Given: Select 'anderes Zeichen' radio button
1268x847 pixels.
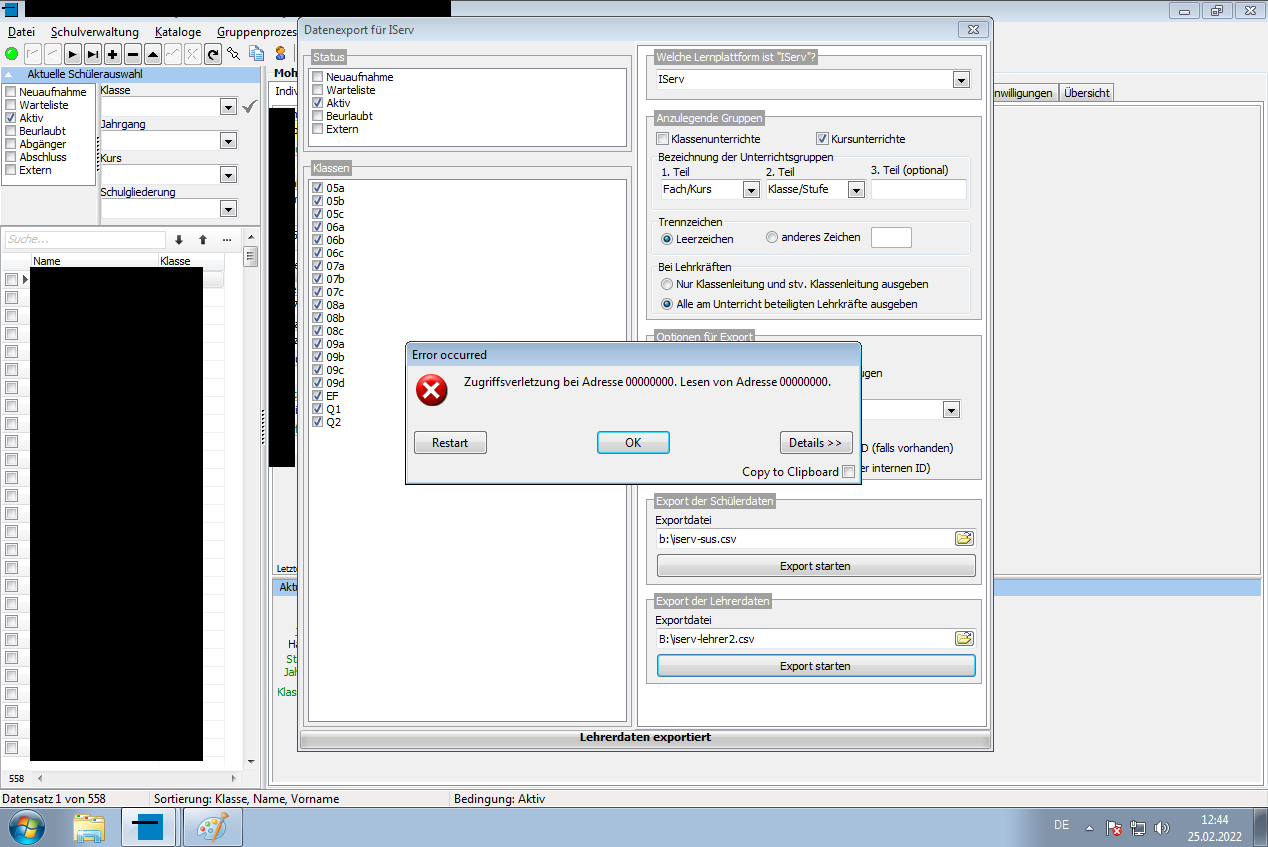Looking at the screenshot, I should (x=771, y=237).
